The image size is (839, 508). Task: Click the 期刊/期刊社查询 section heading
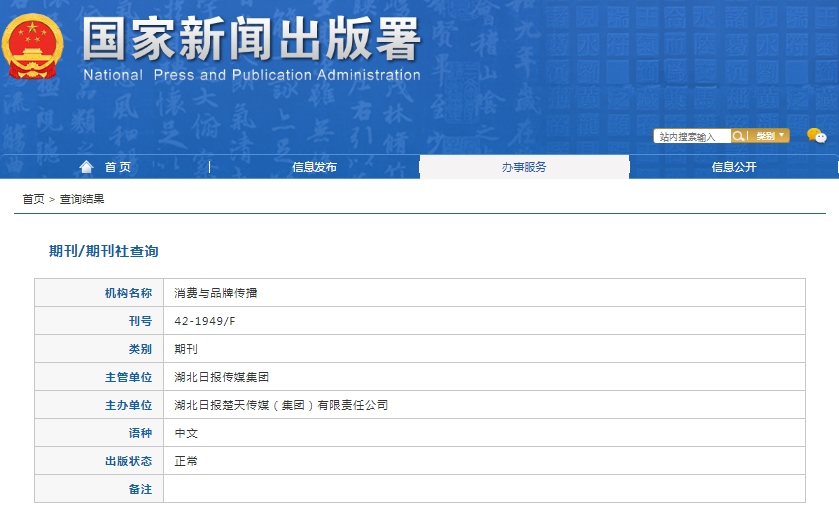[x=104, y=251]
